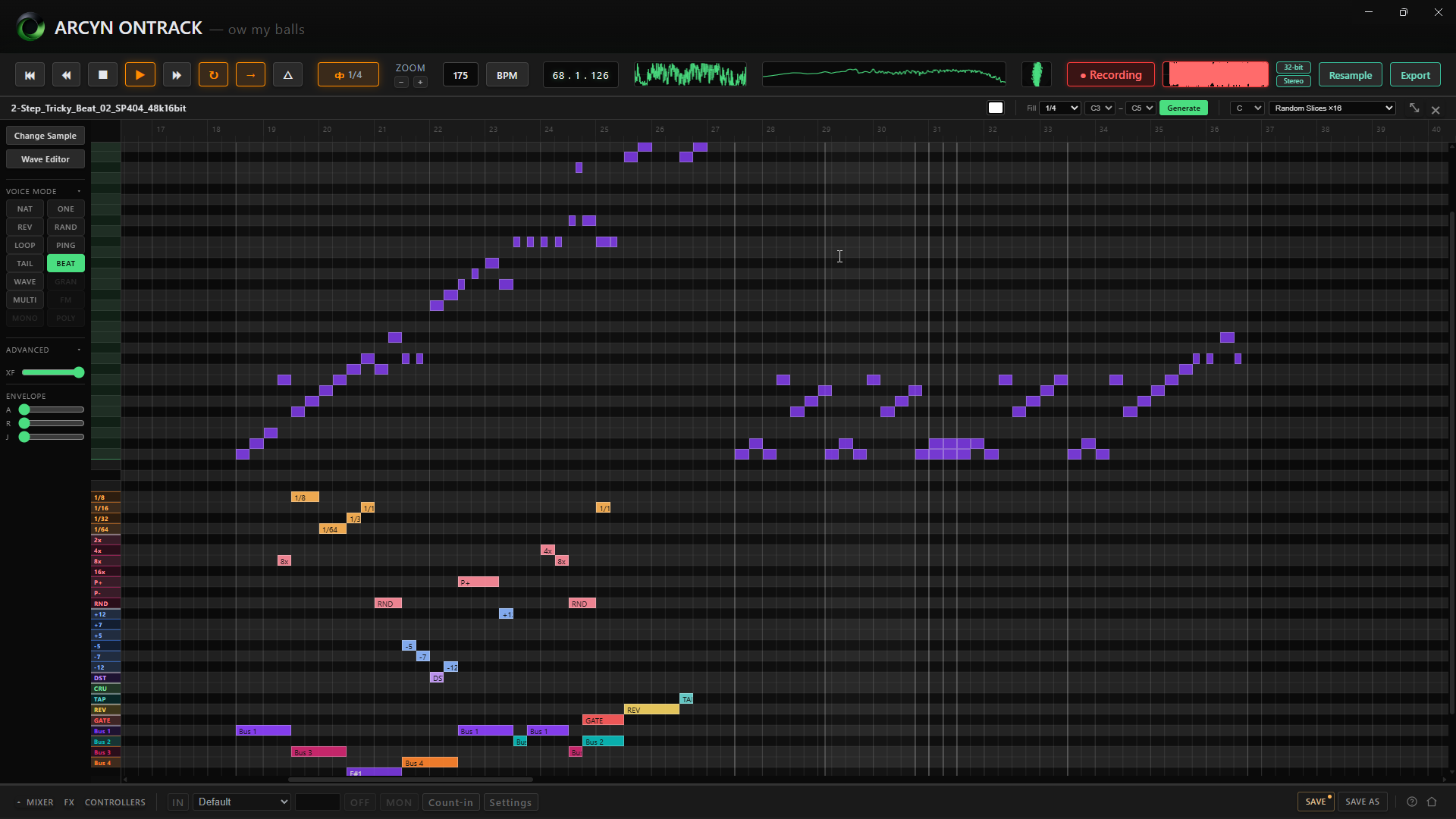
Task: Start playback with the orange play button
Action: click(140, 75)
